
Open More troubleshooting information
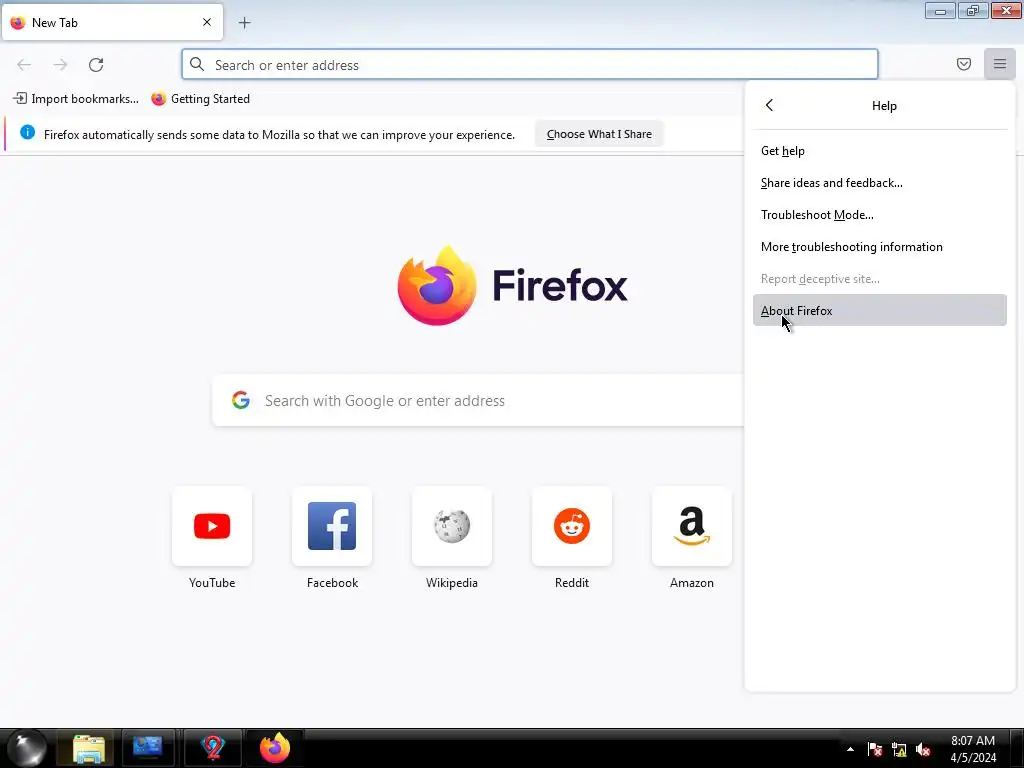879,247
